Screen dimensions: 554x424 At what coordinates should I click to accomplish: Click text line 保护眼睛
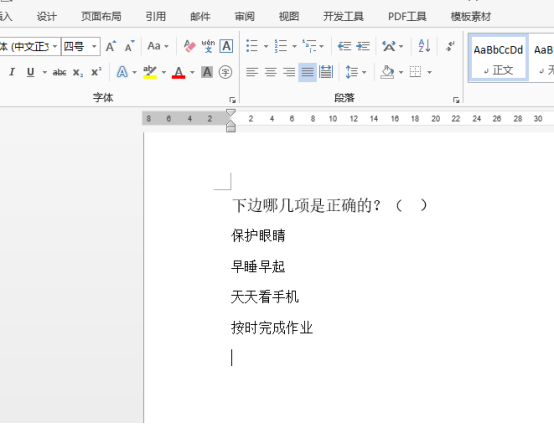point(258,236)
